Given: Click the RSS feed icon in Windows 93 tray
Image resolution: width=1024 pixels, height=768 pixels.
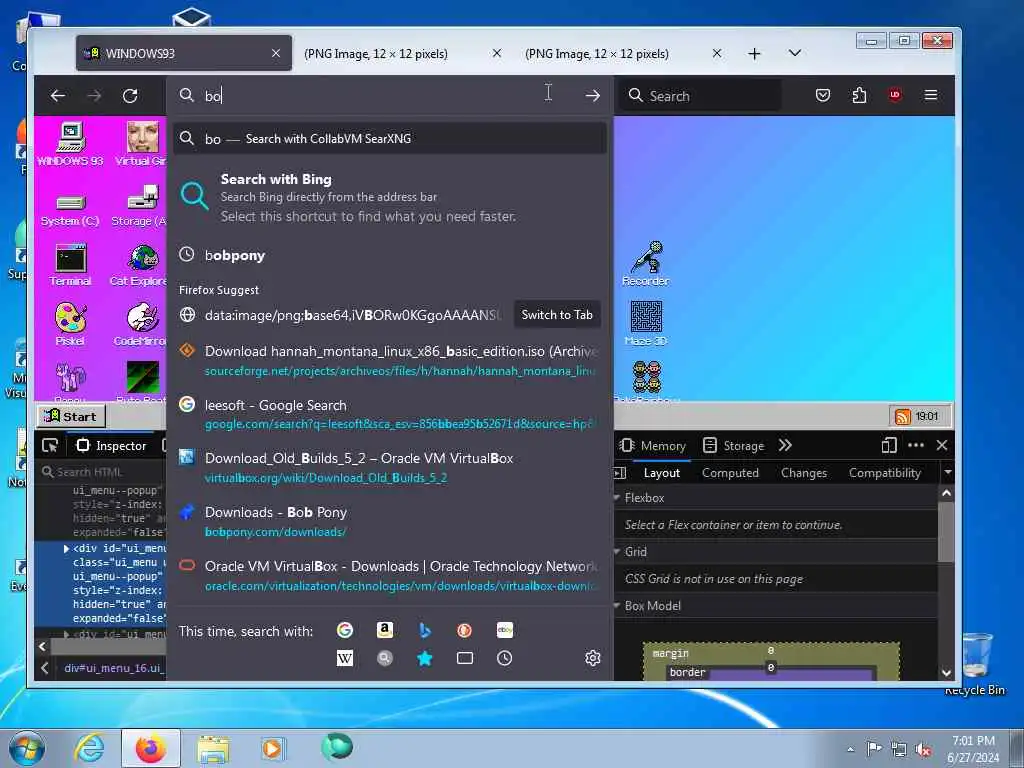Looking at the screenshot, I should click(903, 417).
